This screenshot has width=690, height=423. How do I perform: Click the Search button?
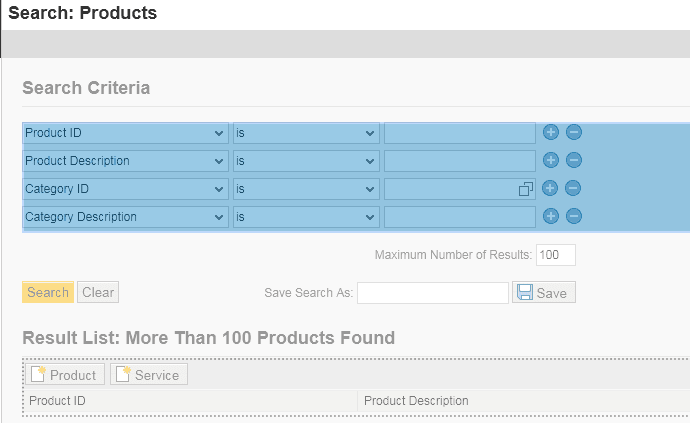[x=48, y=292]
